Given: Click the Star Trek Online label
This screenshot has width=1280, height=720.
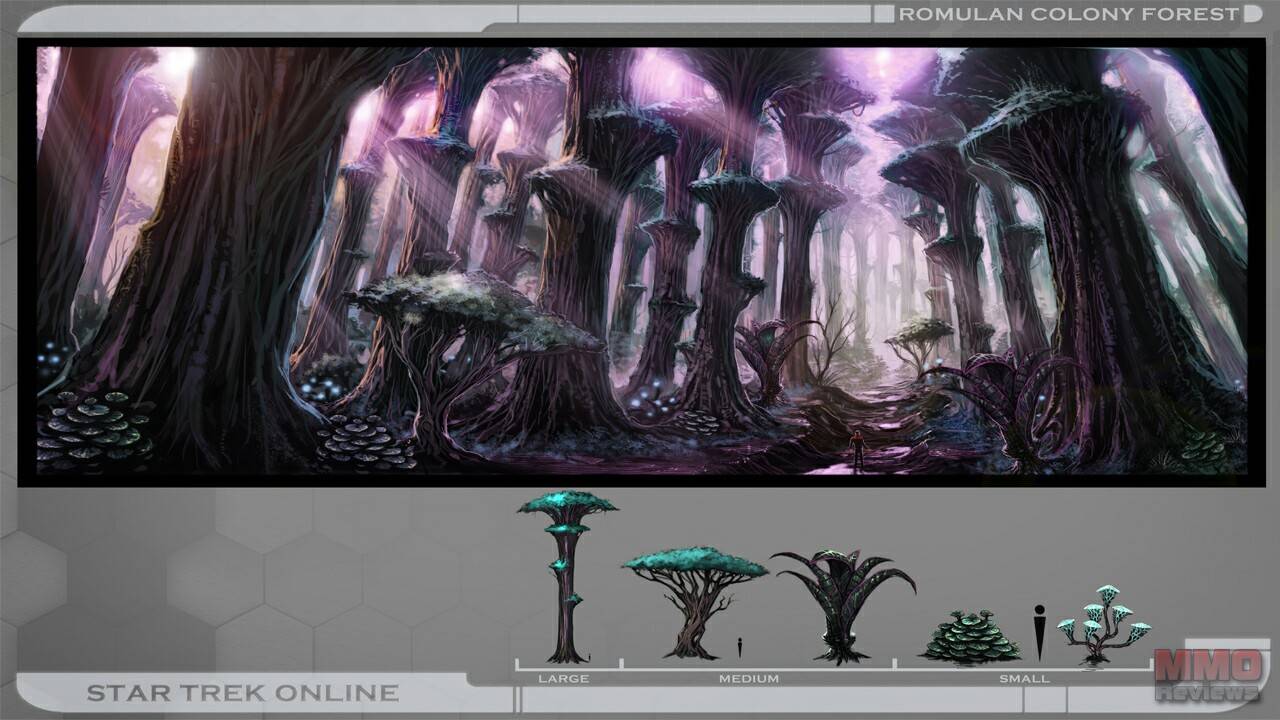Looking at the screenshot, I should 242,693.
